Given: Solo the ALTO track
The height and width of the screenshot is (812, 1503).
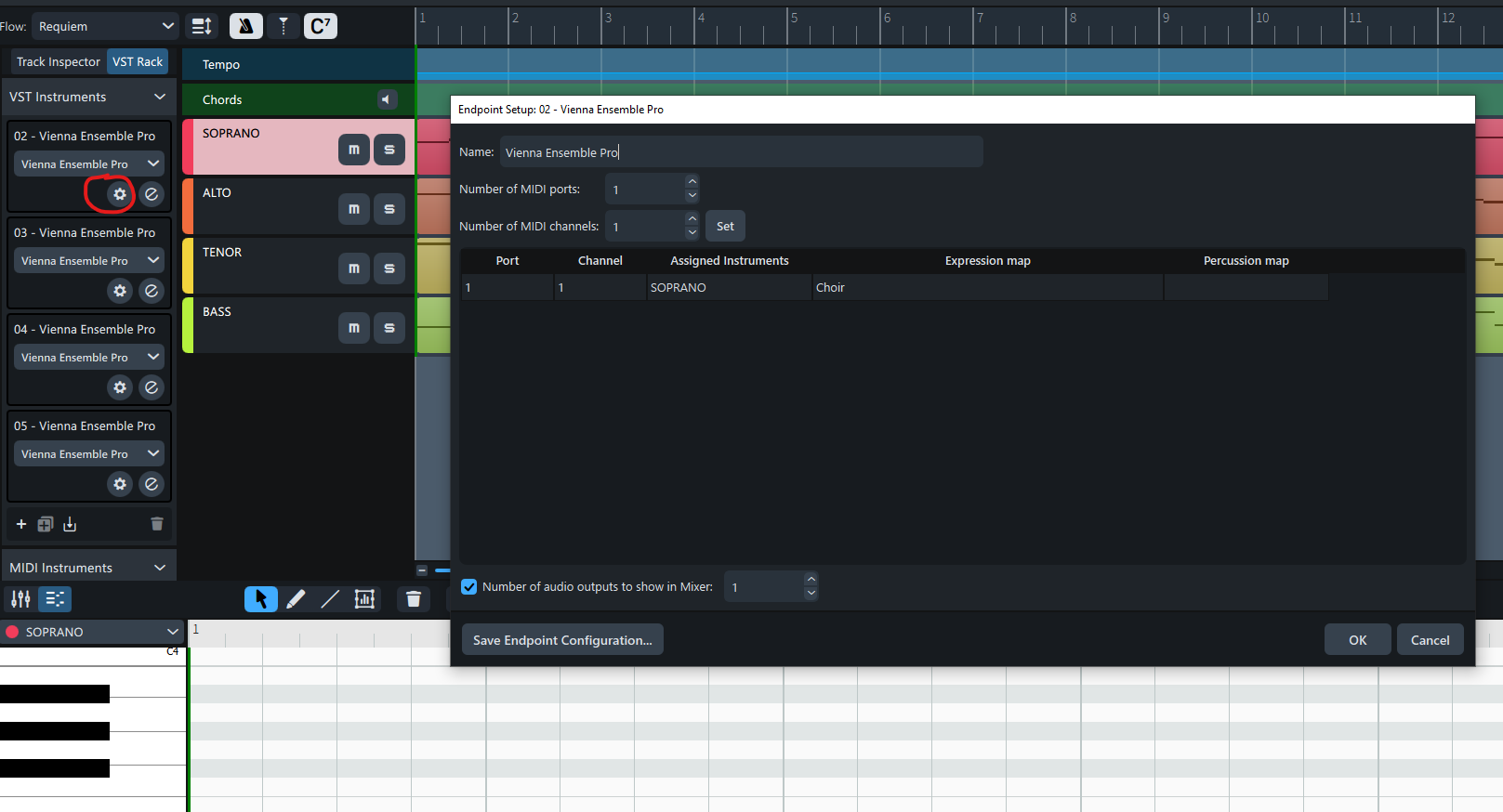Looking at the screenshot, I should (x=389, y=209).
